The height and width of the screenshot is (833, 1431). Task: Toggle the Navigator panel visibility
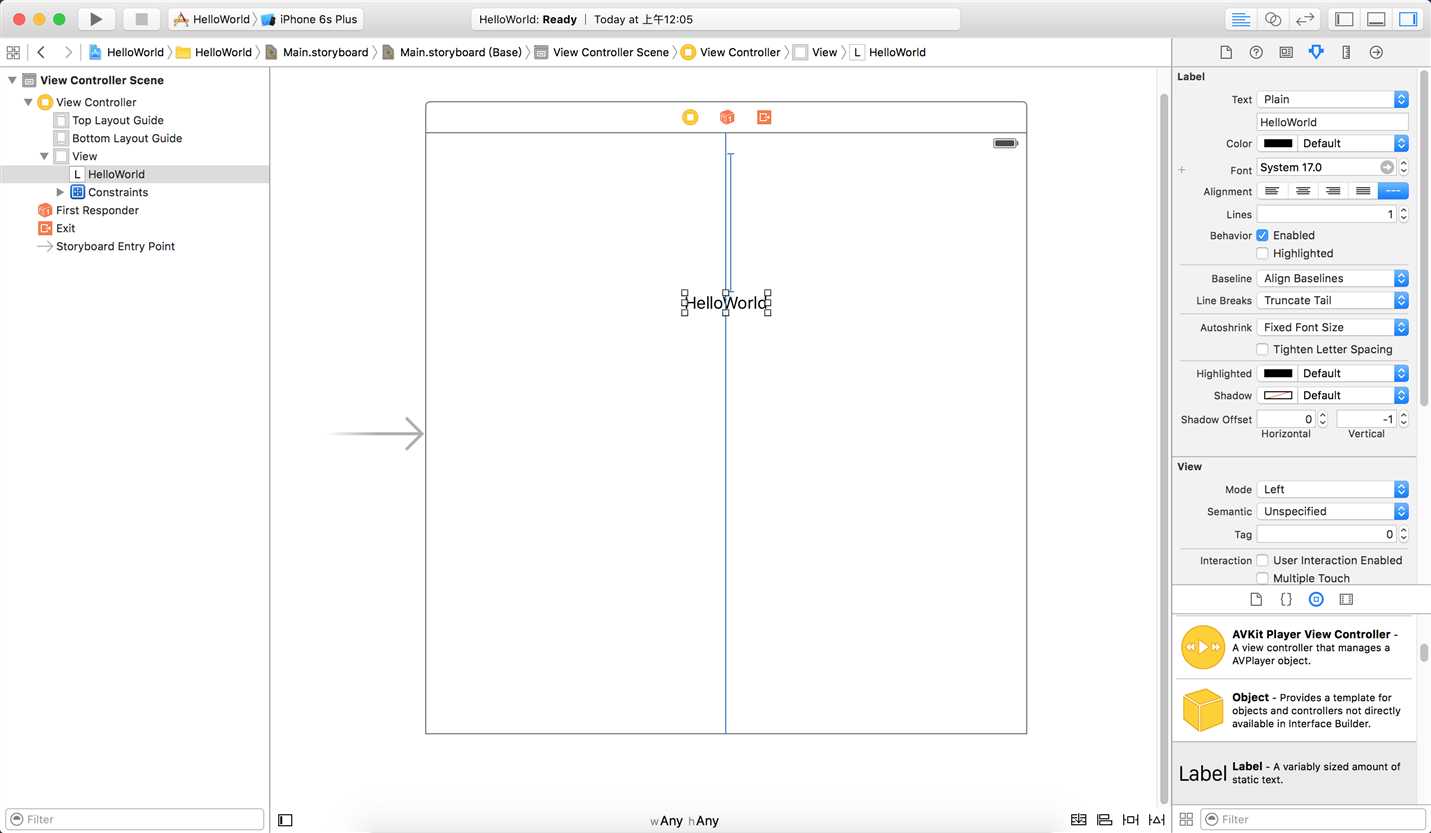click(x=1345, y=19)
